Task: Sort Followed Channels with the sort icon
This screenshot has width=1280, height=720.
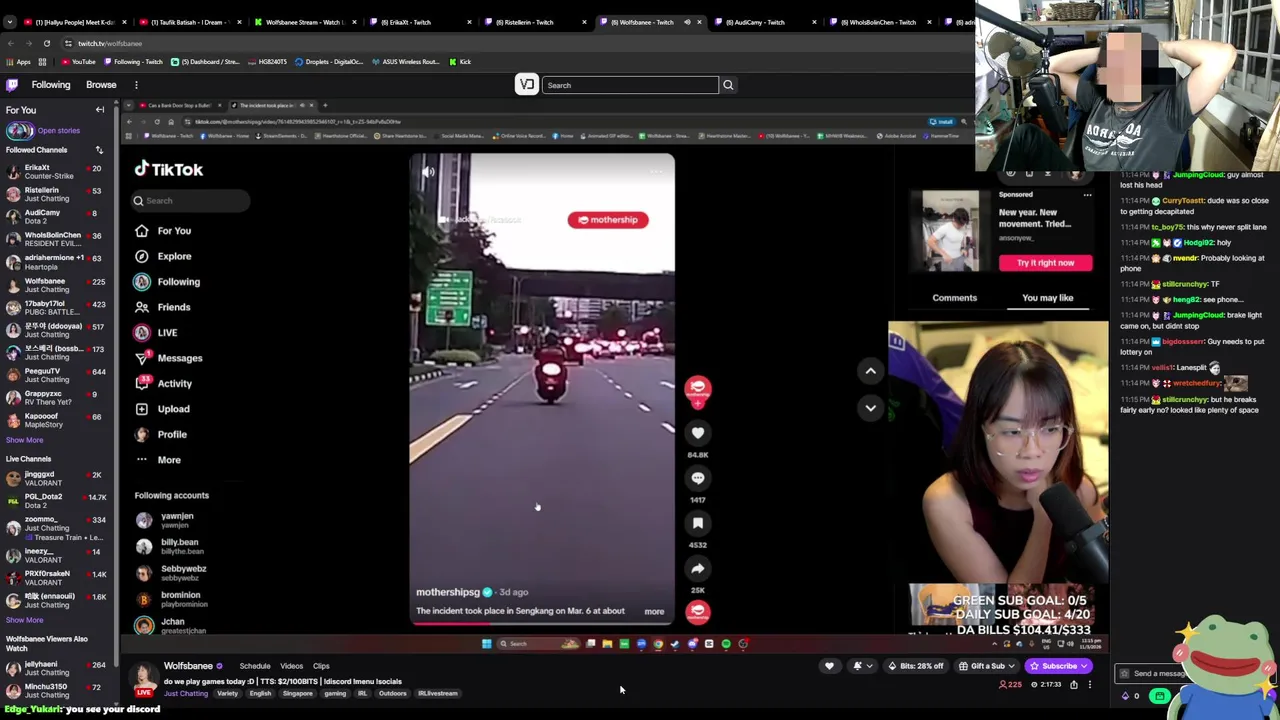Action: 99,150
